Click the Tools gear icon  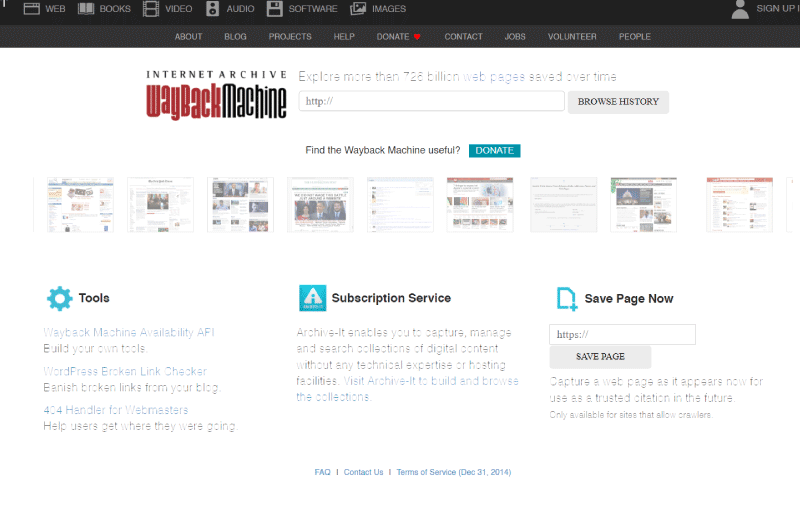point(60,298)
